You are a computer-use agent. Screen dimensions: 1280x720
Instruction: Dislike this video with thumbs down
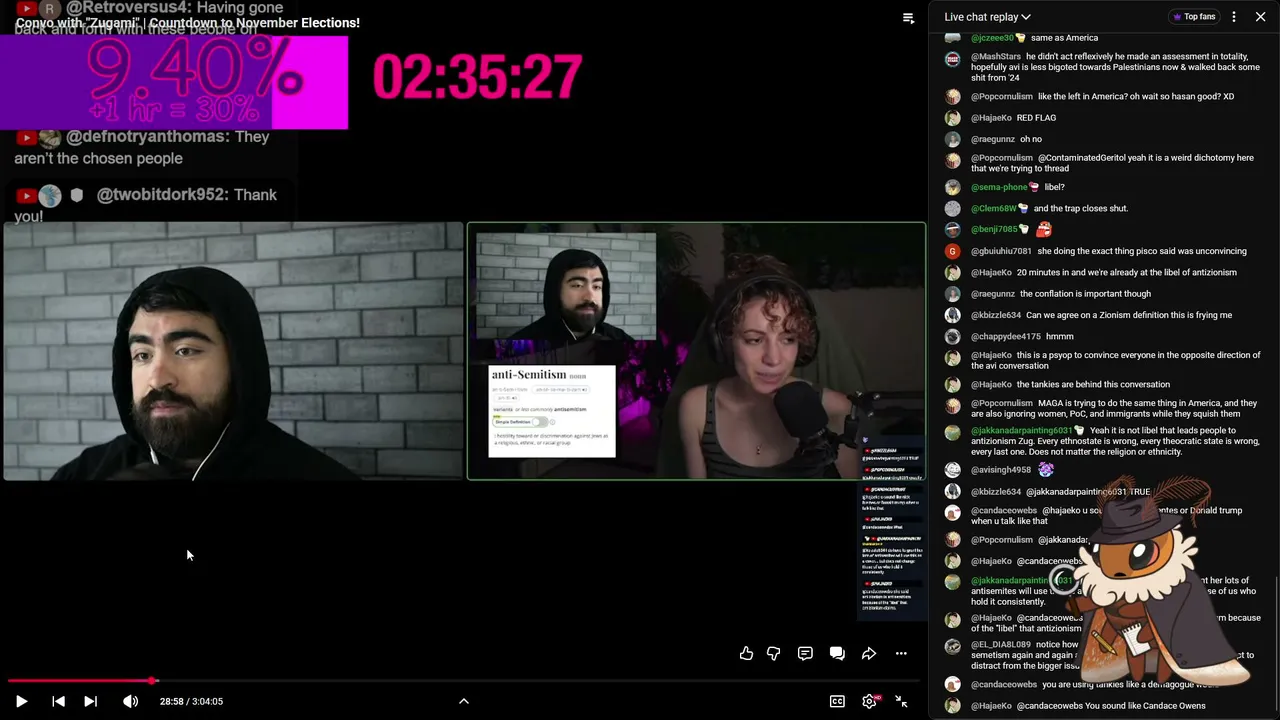773,653
